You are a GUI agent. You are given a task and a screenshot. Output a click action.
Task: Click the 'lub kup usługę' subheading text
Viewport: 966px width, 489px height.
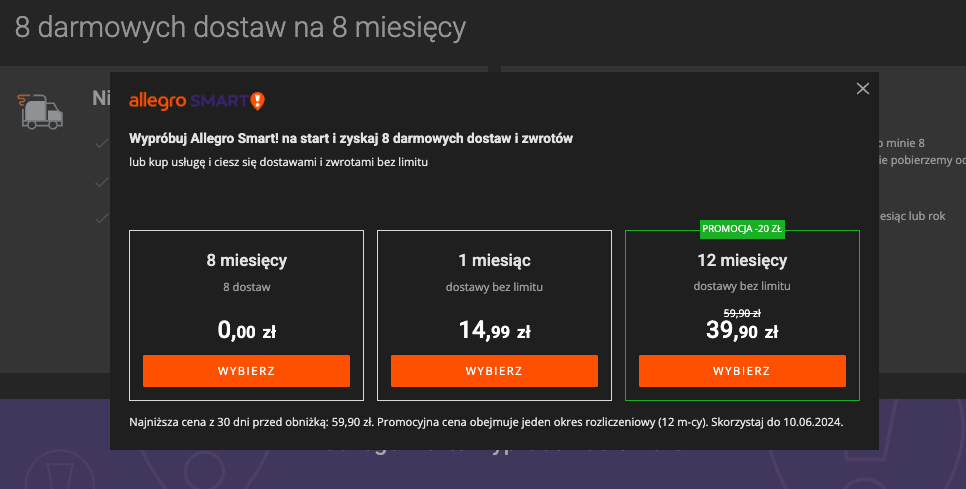point(278,162)
